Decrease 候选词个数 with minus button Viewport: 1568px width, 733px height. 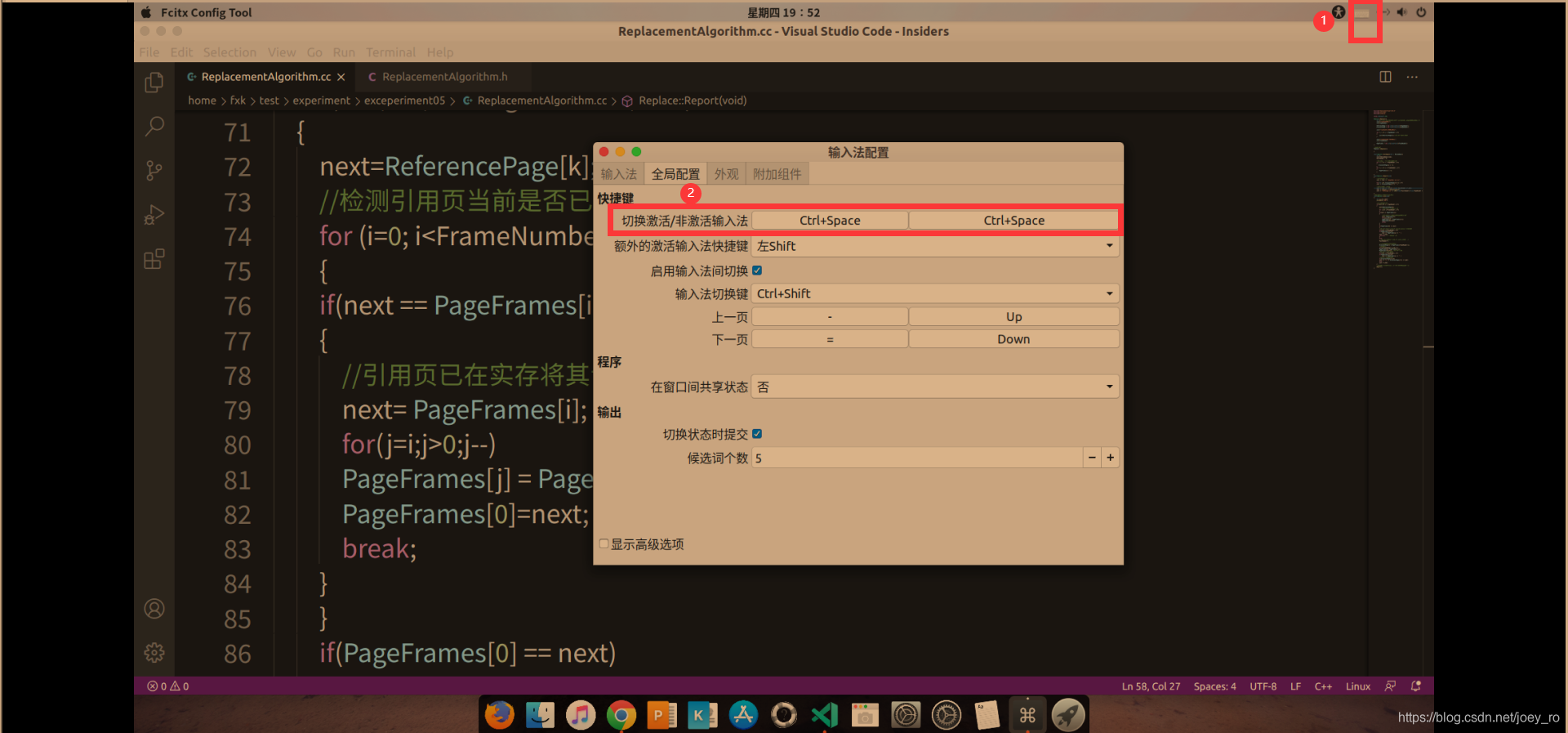click(1092, 458)
